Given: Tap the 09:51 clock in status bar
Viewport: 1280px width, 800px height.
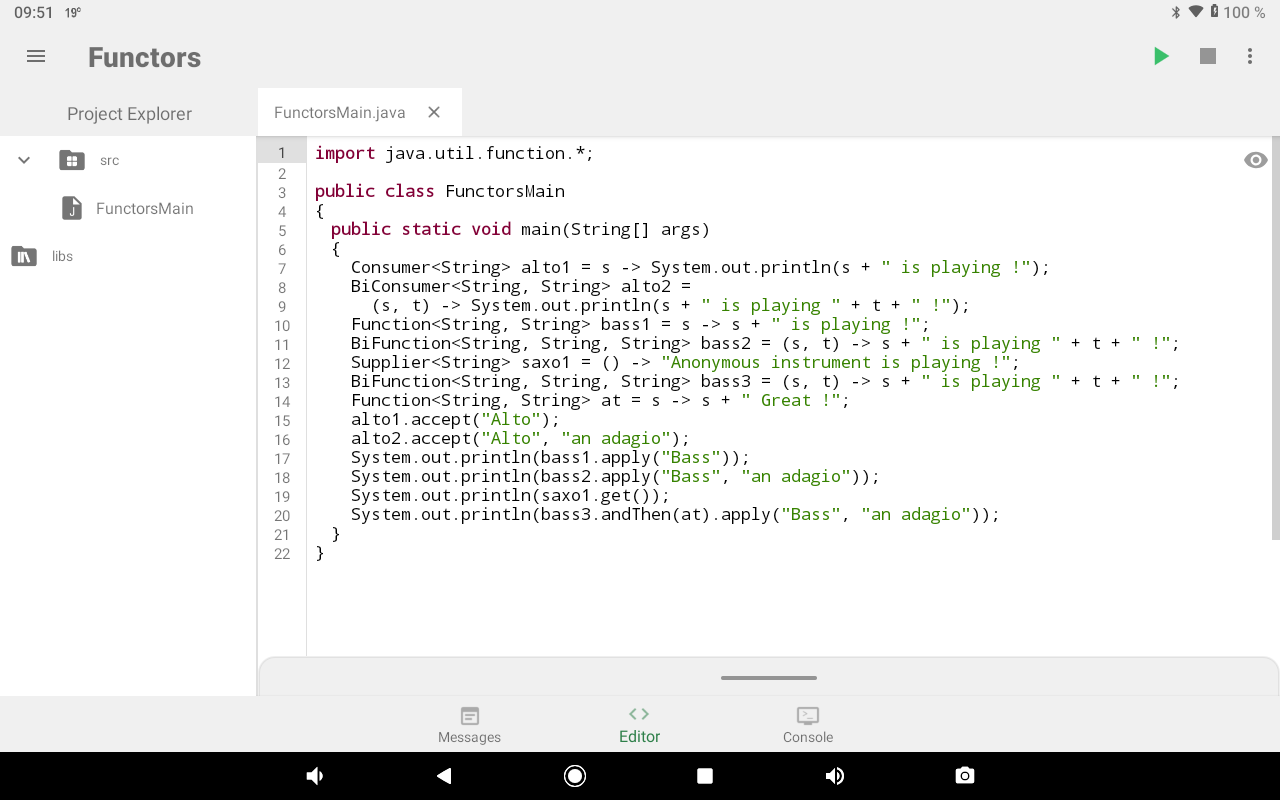Looking at the screenshot, I should 34,12.
